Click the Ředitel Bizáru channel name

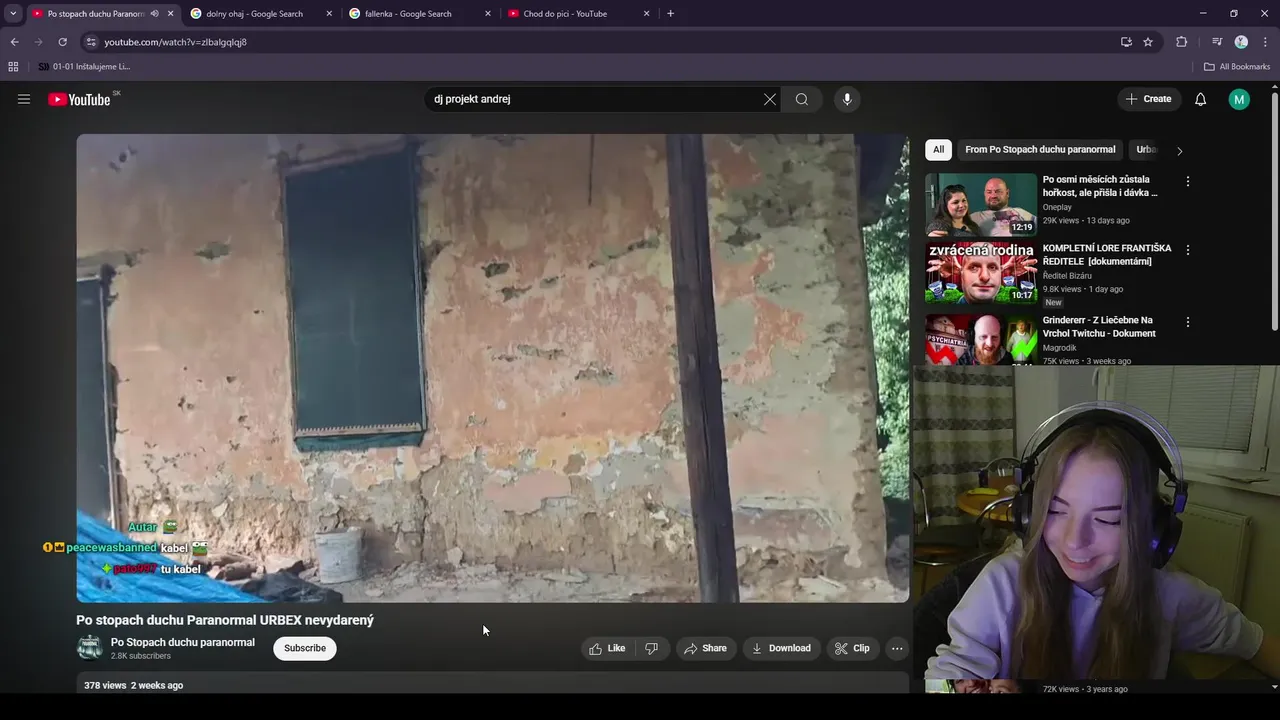[1067, 276]
